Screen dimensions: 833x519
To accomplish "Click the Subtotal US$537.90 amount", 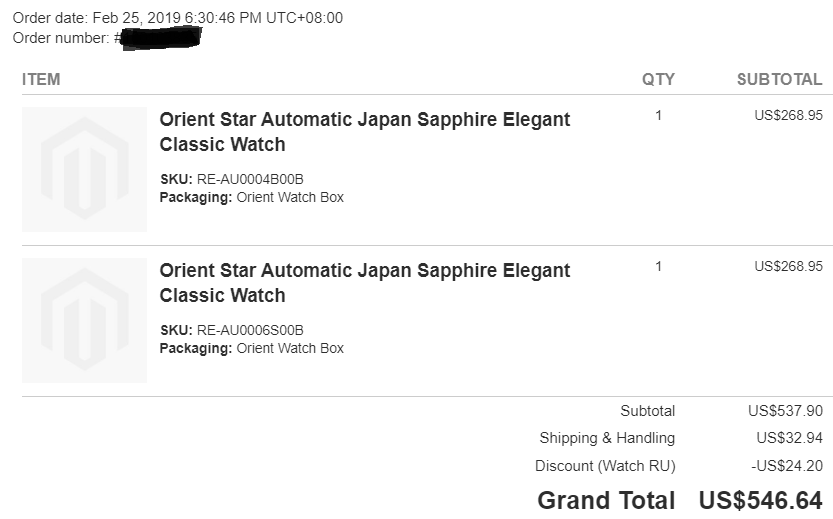I will (785, 411).
